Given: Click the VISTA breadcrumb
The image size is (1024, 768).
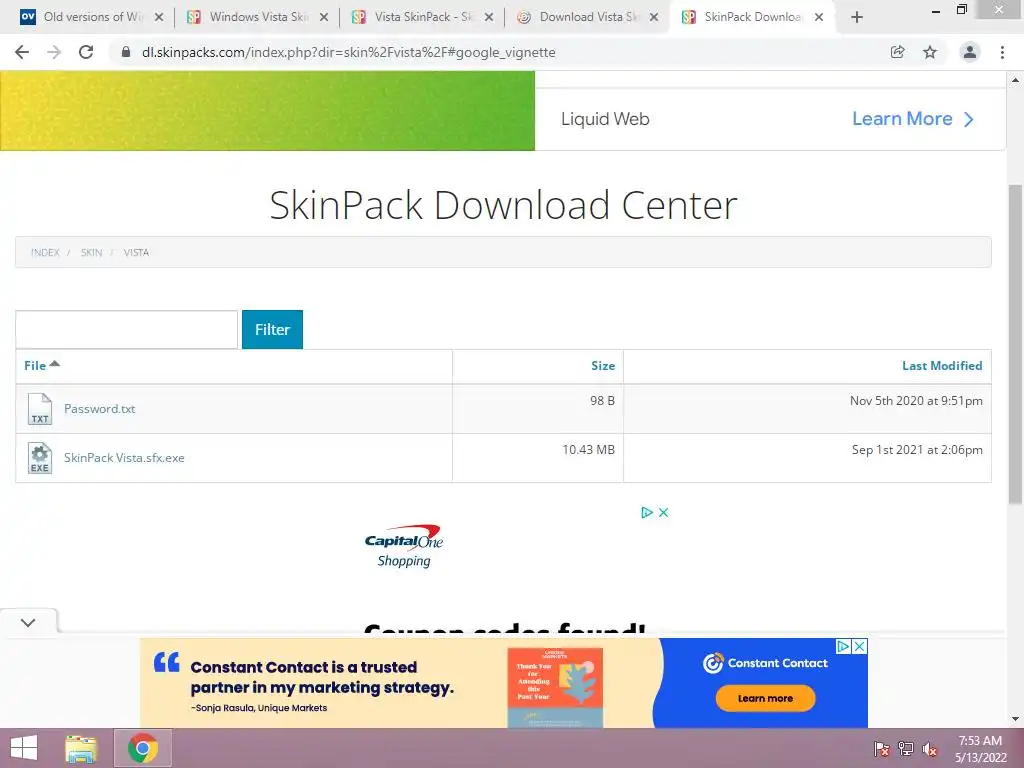Looking at the screenshot, I should pos(136,253).
